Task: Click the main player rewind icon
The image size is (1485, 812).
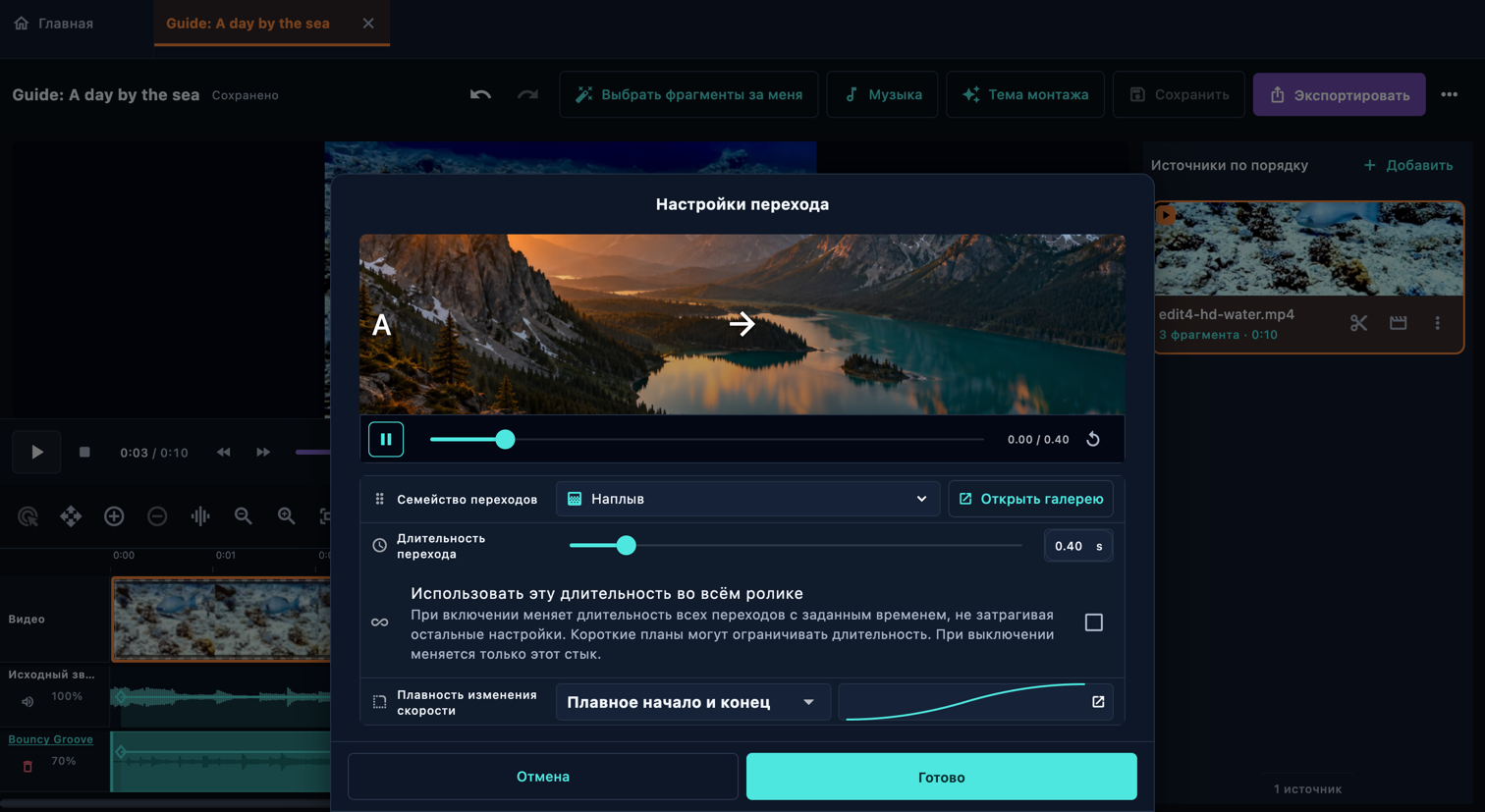Action: pyautogui.click(x=223, y=452)
